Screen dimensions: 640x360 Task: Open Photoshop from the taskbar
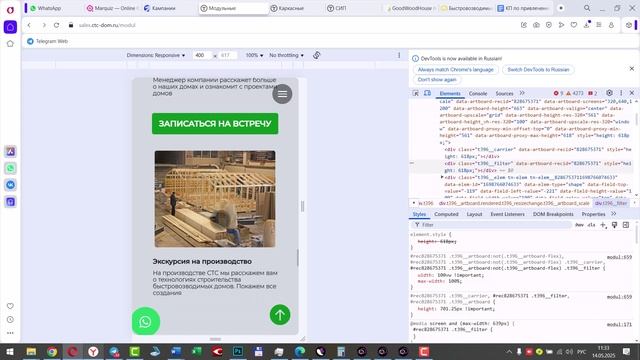238,351
